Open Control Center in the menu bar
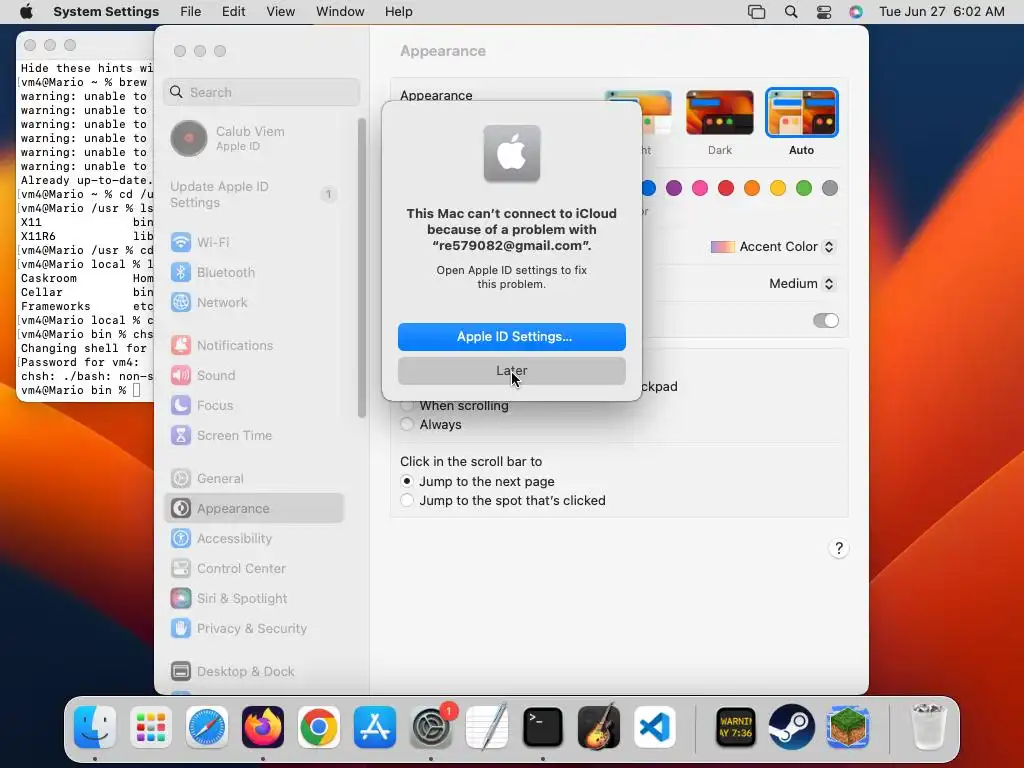 824,12
